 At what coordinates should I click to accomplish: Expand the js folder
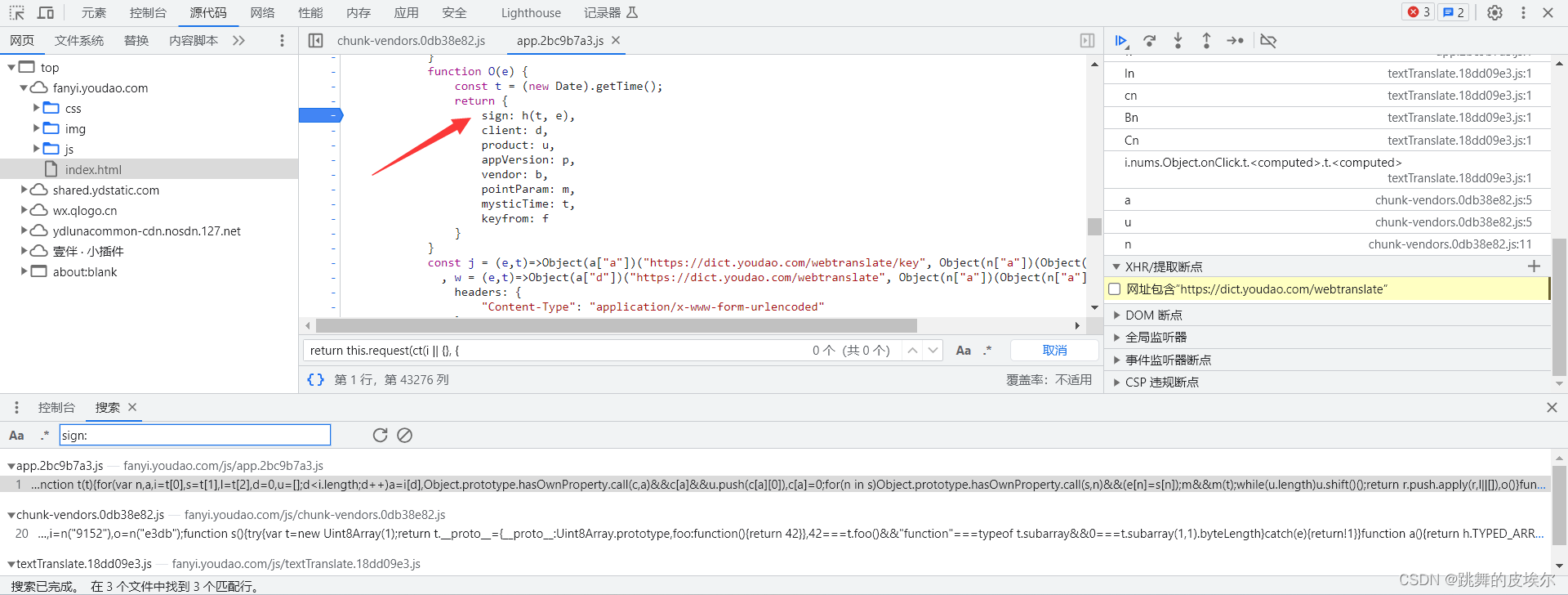pyautogui.click(x=36, y=149)
